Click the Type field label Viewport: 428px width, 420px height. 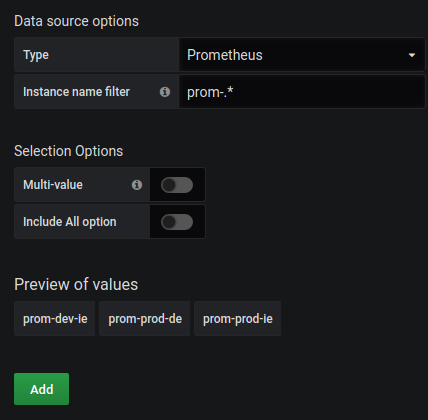[x=36, y=55]
